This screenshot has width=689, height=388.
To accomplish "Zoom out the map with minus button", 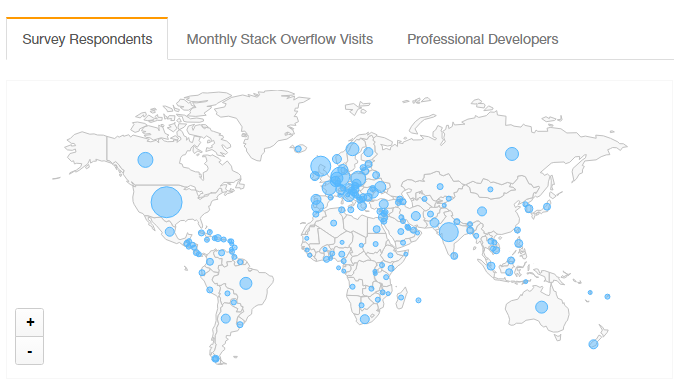I will [29, 351].
